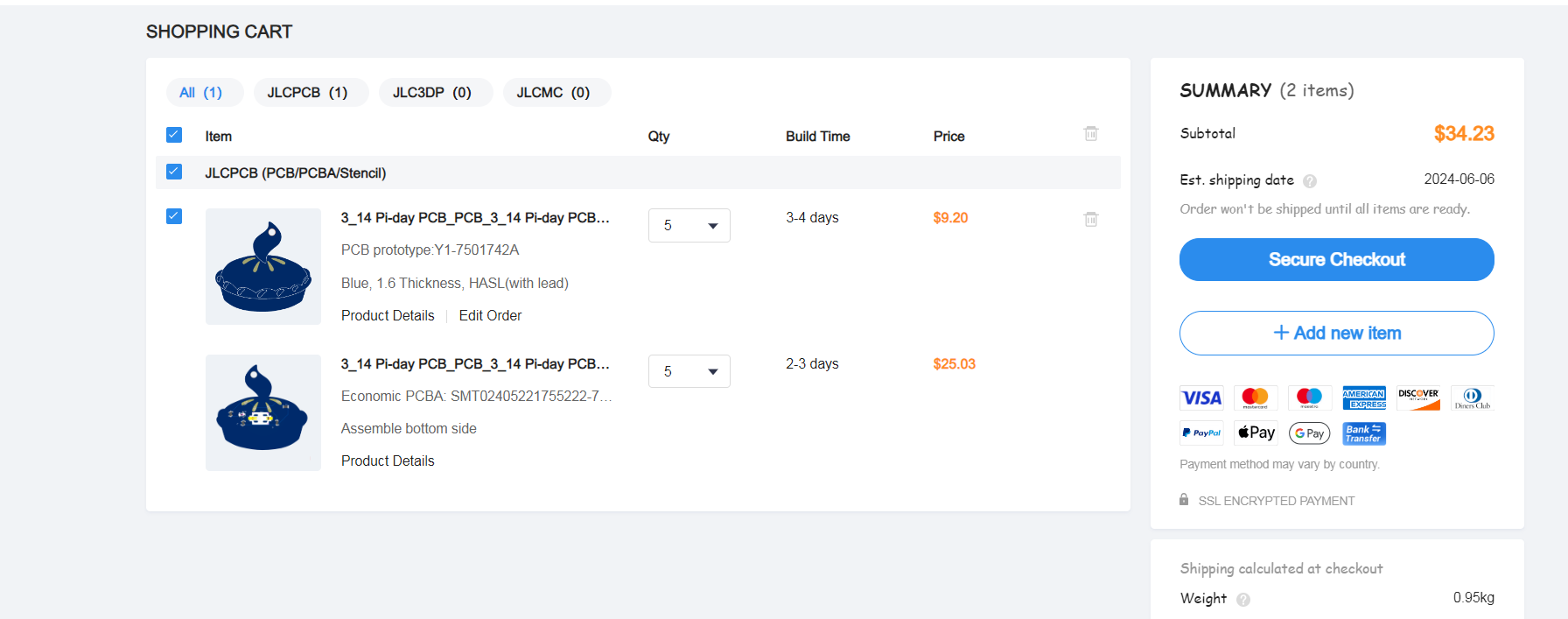The width and height of the screenshot is (1568, 619).
Task: Click the 2024-06-06 shipping date
Action: pos(1459,179)
